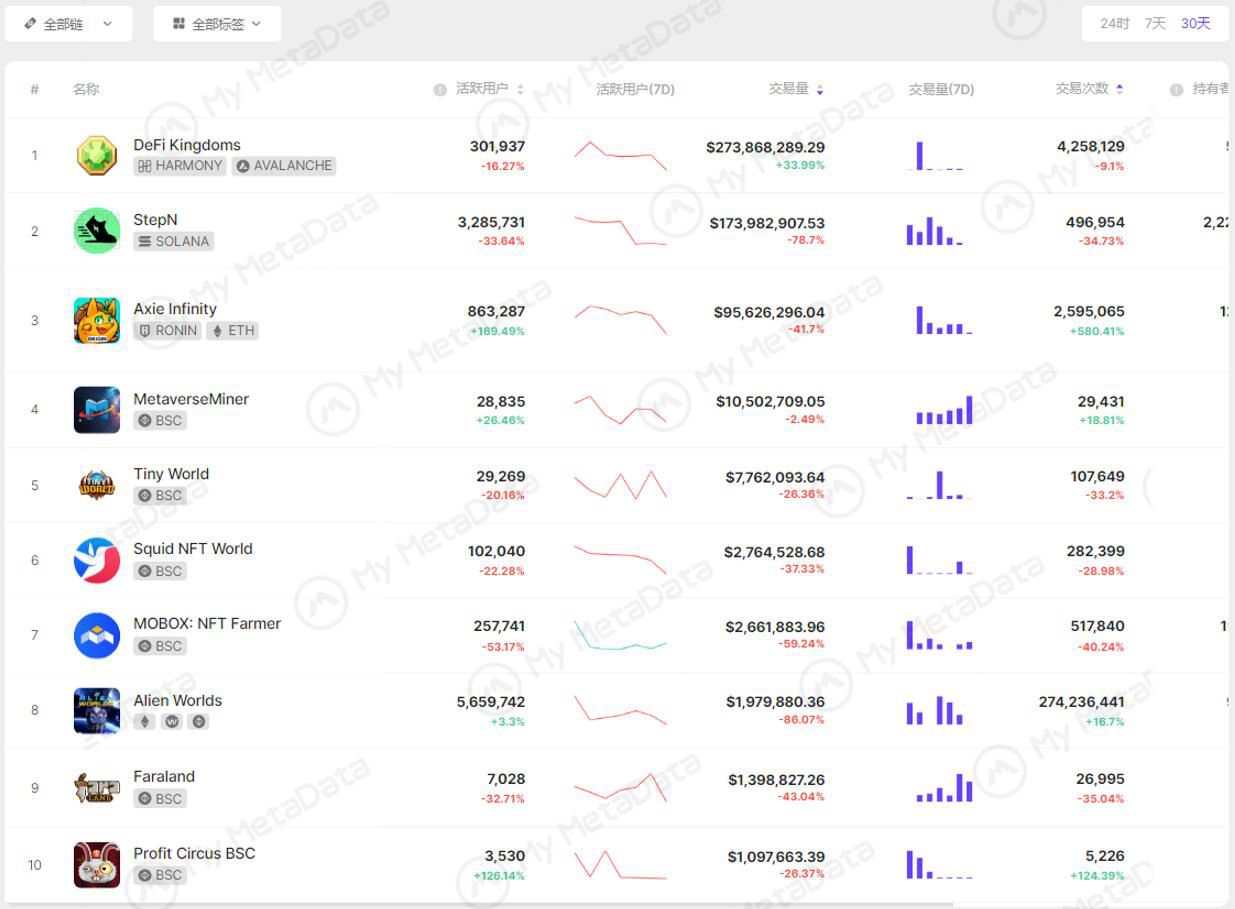Click the Alien Worlds game icon
The width and height of the screenshot is (1235, 909).
coord(97,711)
